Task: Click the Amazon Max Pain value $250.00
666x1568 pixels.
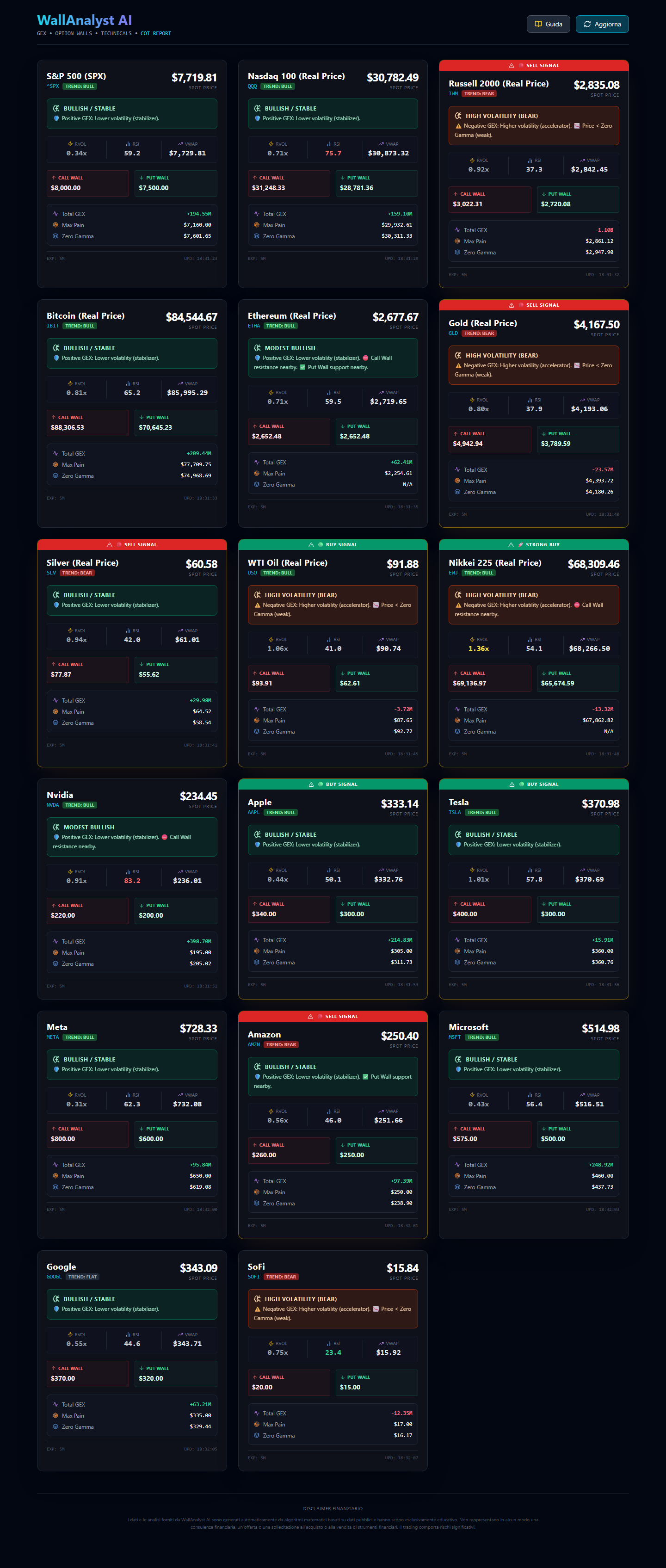Action: 401,1192
